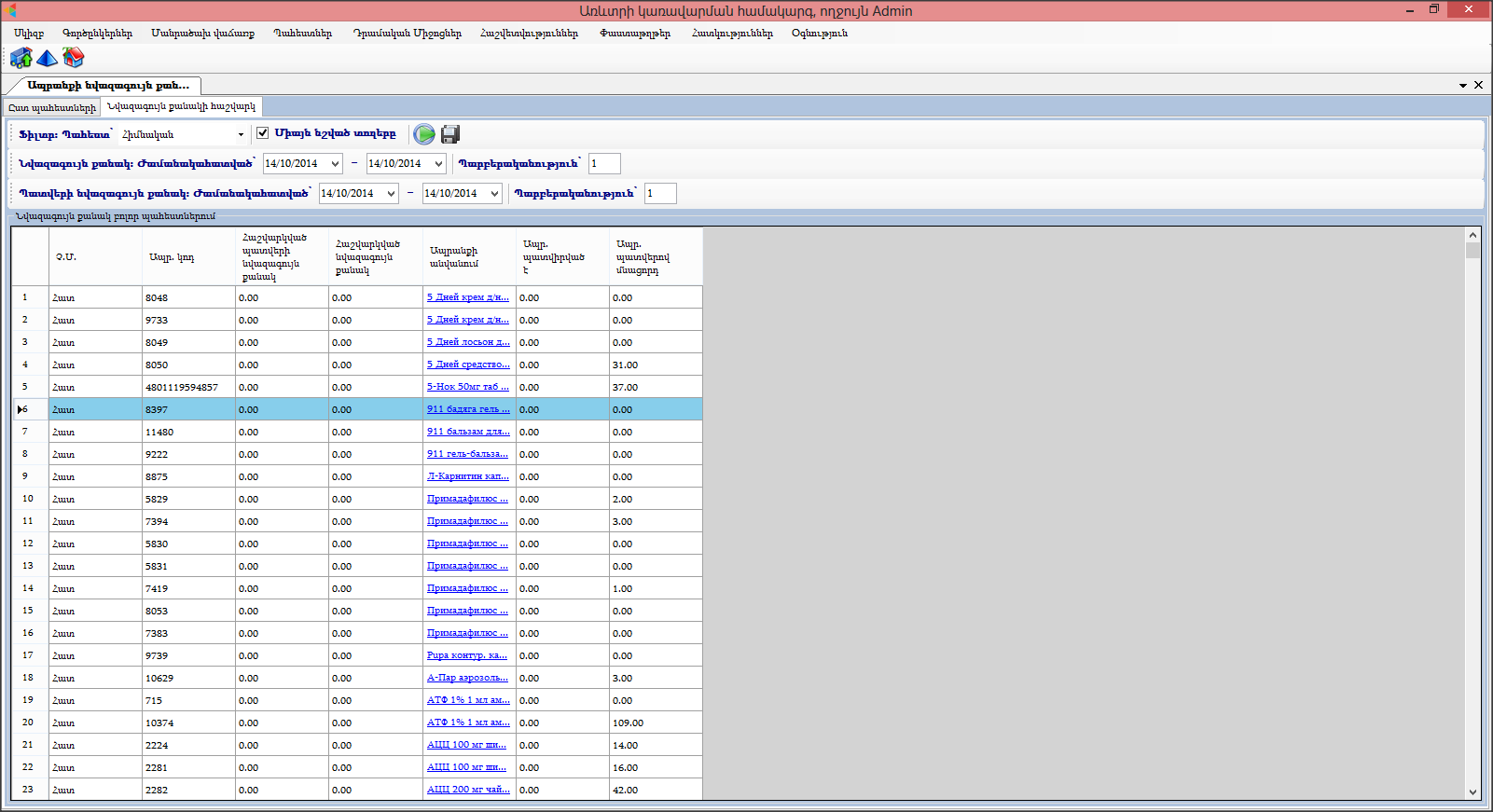Open the Օգնություն menu
Viewport: 1493px width, 812px height.
(x=820, y=33)
